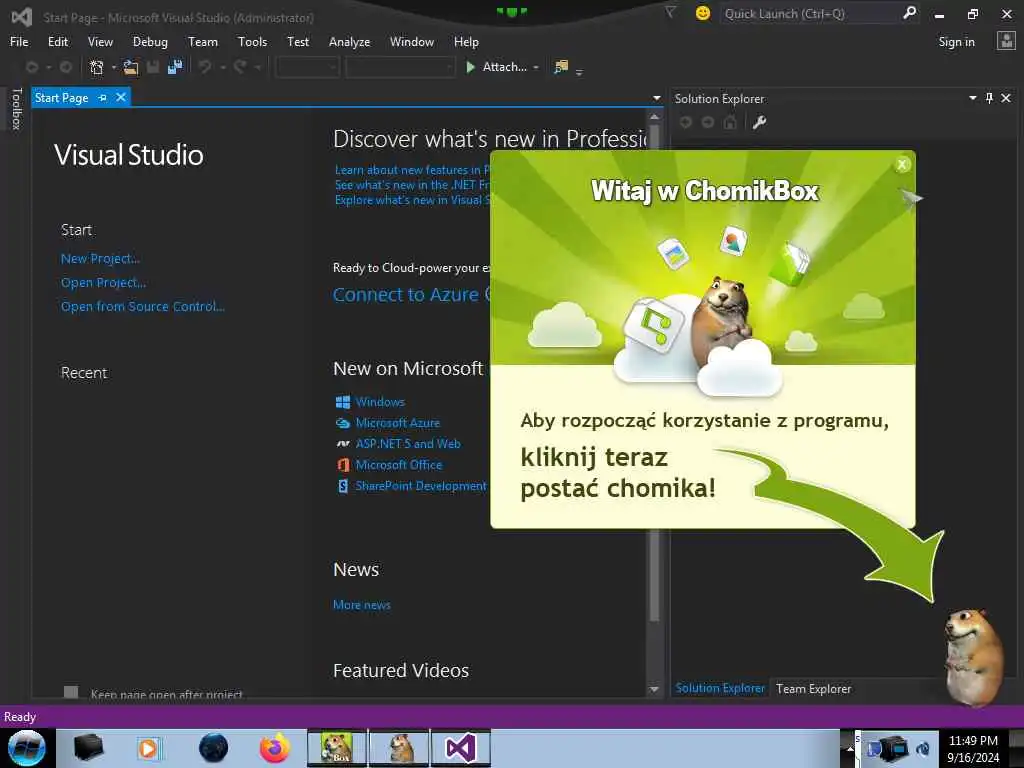
Task: Click the New Project toolbar icon
Action: pos(97,67)
